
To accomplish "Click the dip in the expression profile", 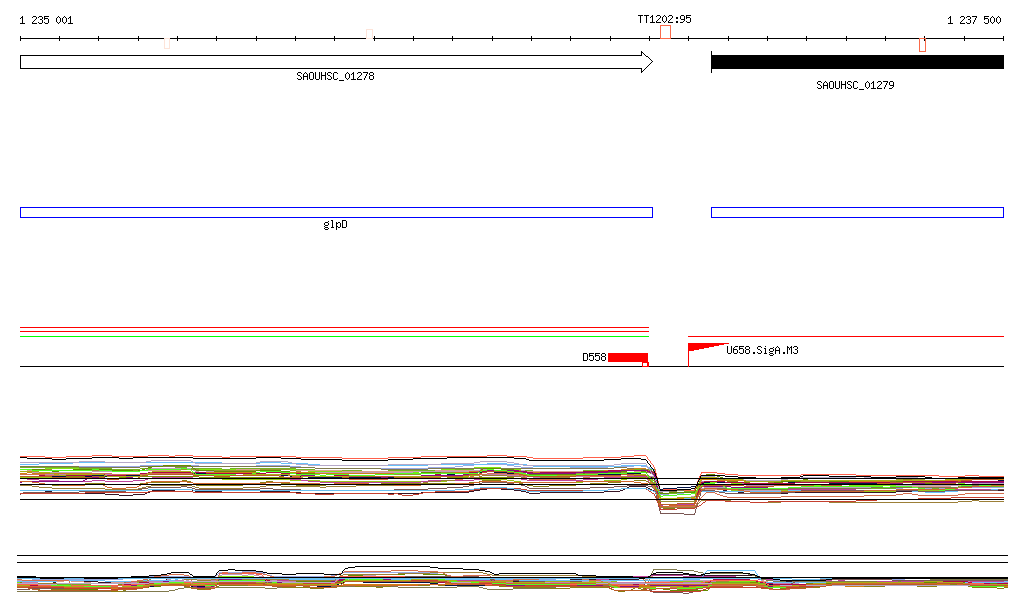I will (675, 500).
